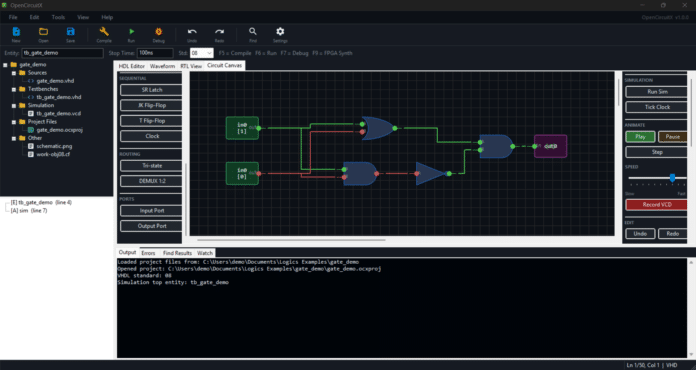Screen dimensions: 696x370
Task: Click the Debug bug icon
Action: tap(158, 31)
